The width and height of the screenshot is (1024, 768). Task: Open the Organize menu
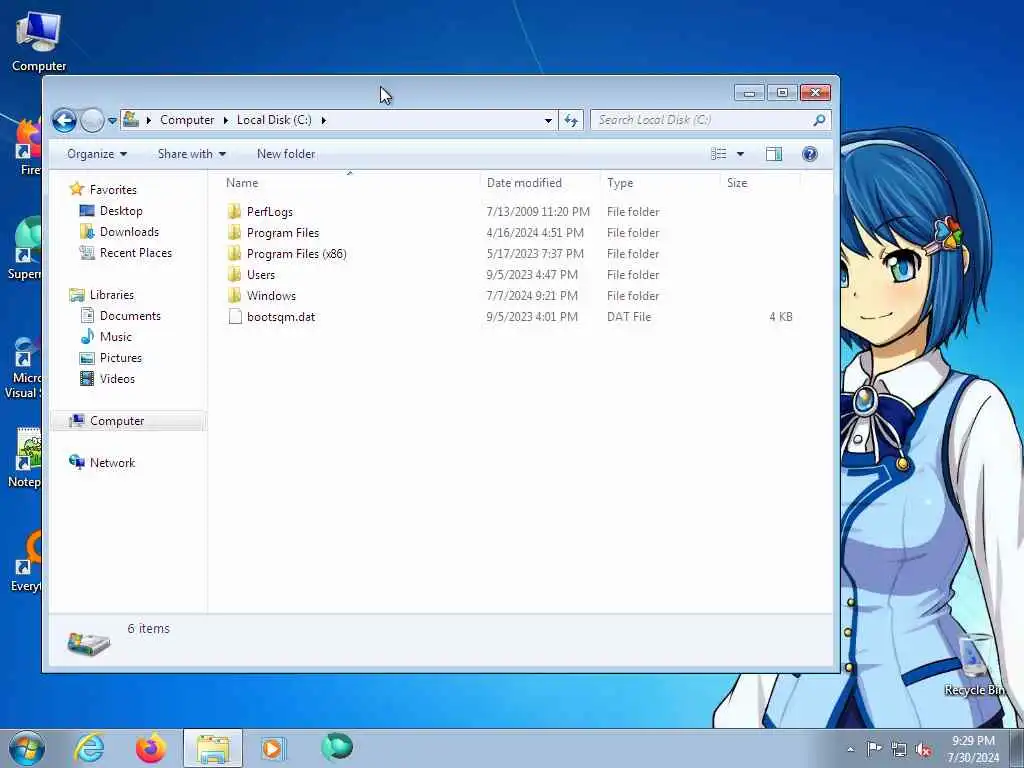pyautogui.click(x=97, y=154)
